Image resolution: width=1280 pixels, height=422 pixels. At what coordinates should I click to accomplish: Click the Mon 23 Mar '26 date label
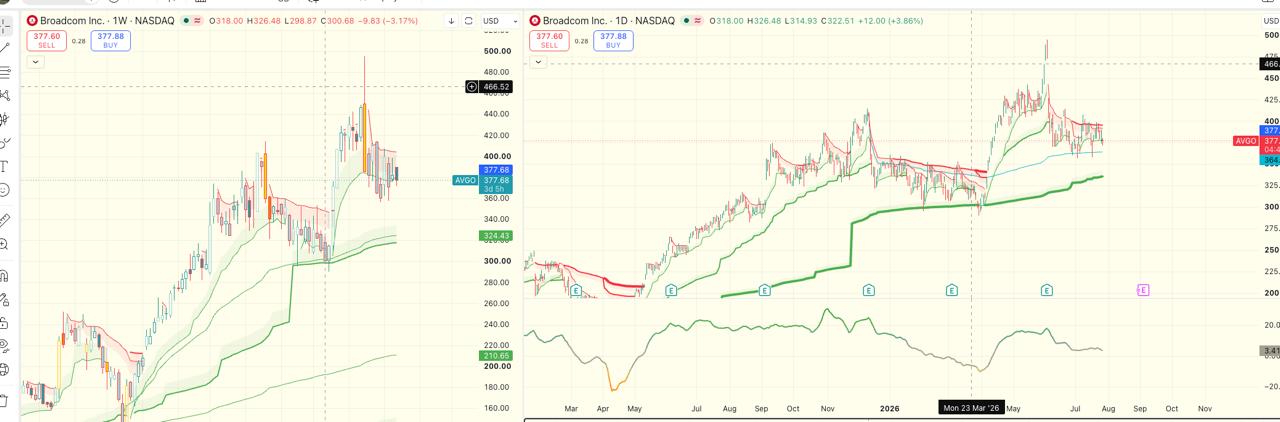[971, 408]
